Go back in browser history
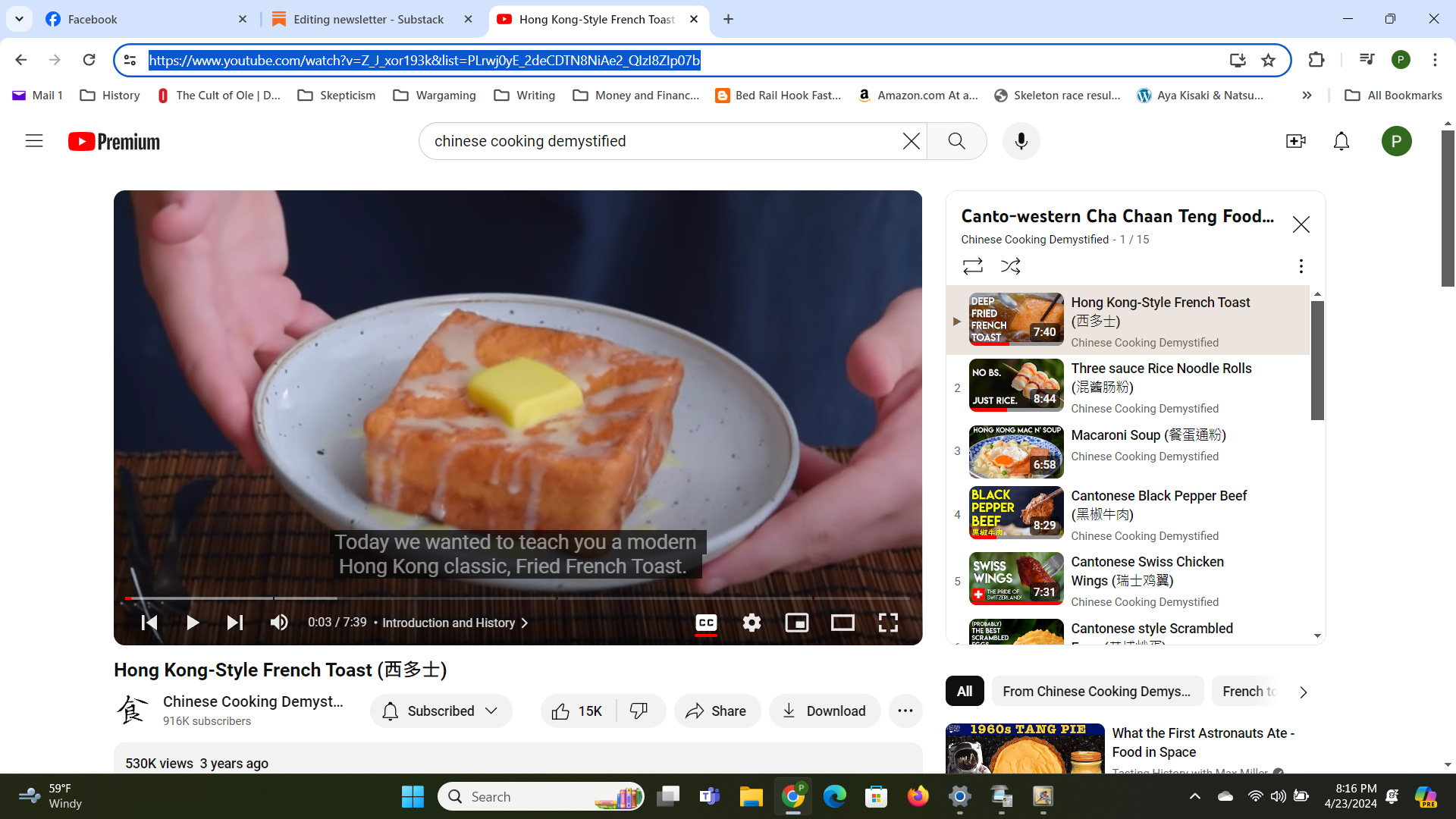This screenshot has height=819, width=1456. (x=20, y=60)
